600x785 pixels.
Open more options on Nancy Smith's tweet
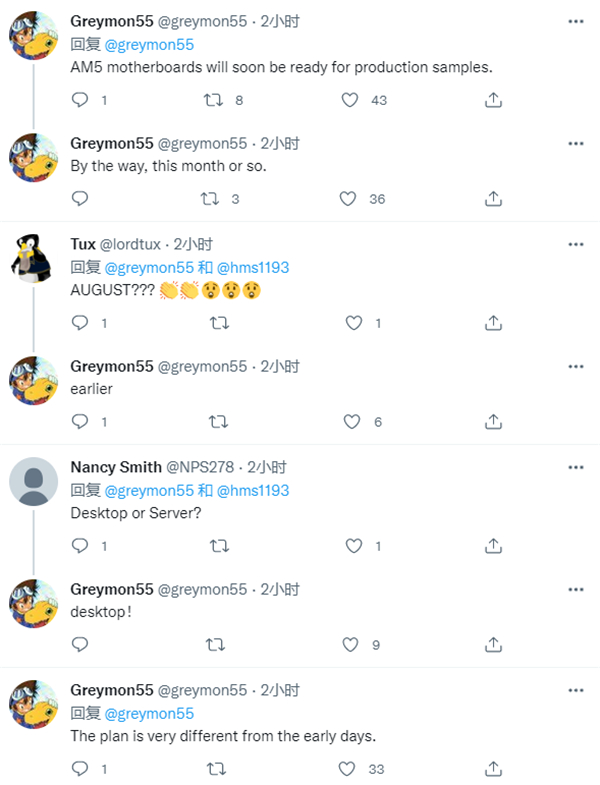coord(575,467)
